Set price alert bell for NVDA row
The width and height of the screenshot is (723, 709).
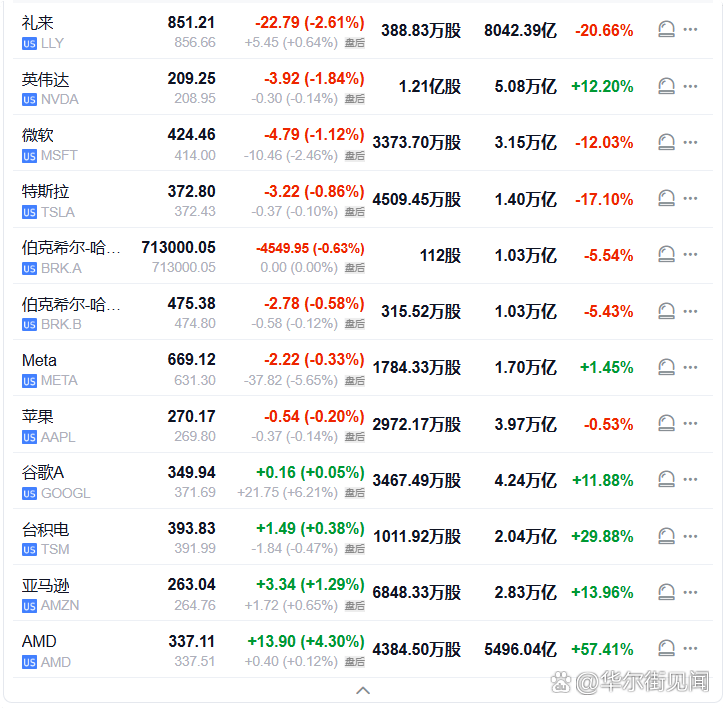pyautogui.click(x=666, y=86)
